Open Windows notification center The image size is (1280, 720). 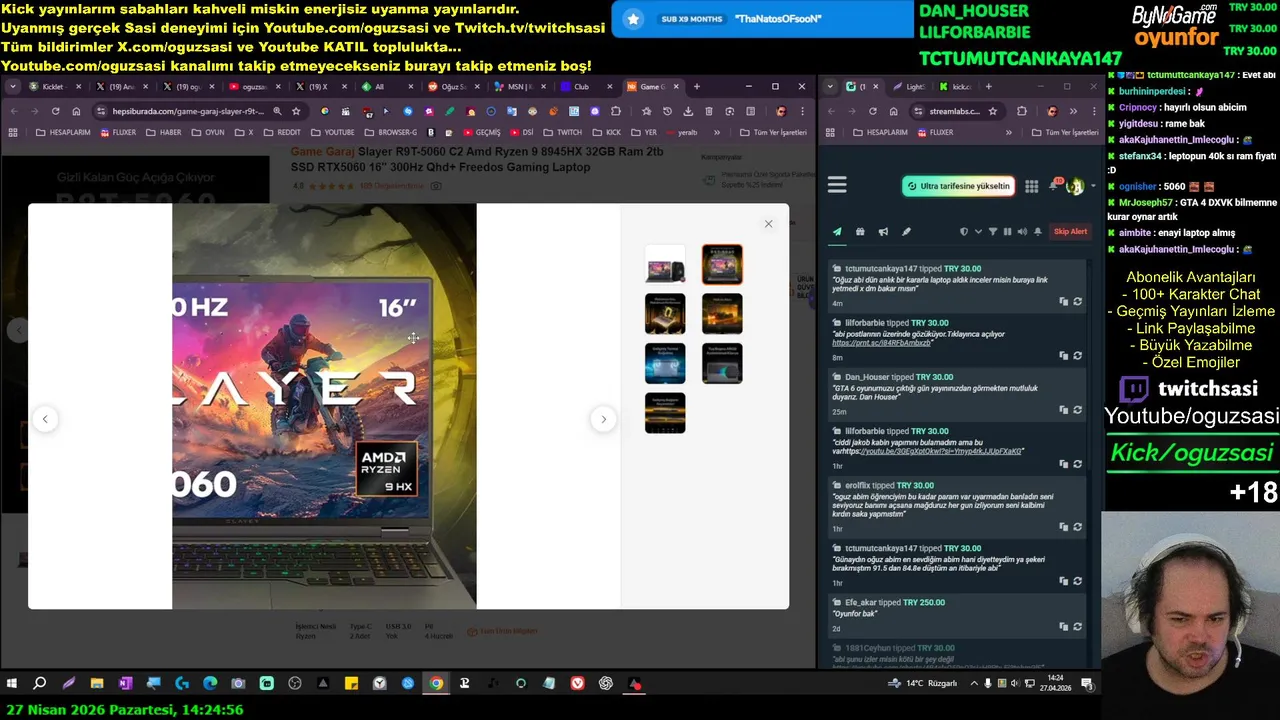coord(1087,684)
